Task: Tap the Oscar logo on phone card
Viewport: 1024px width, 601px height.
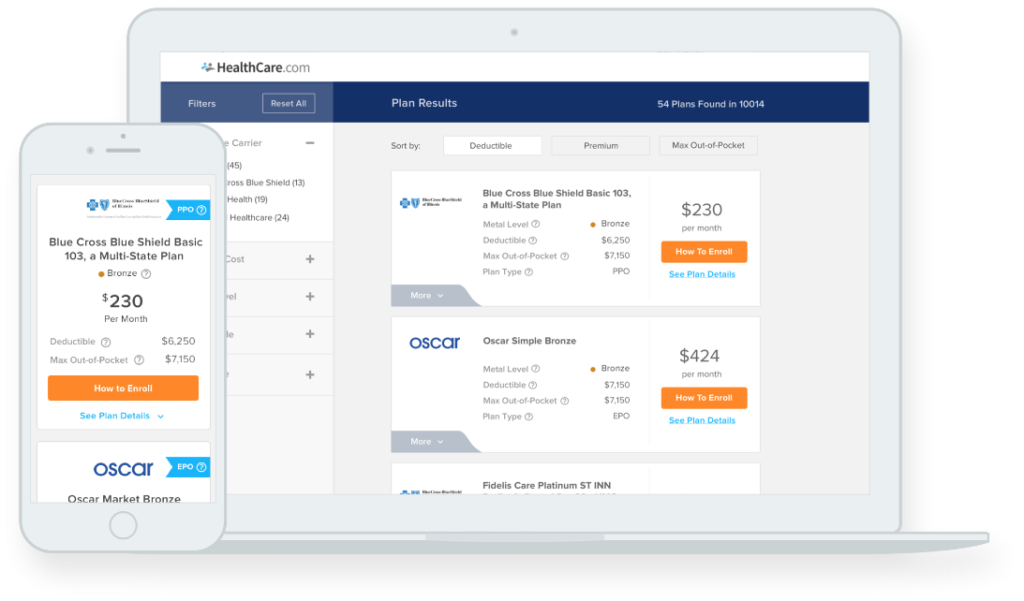Action: (x=123, y=468)
